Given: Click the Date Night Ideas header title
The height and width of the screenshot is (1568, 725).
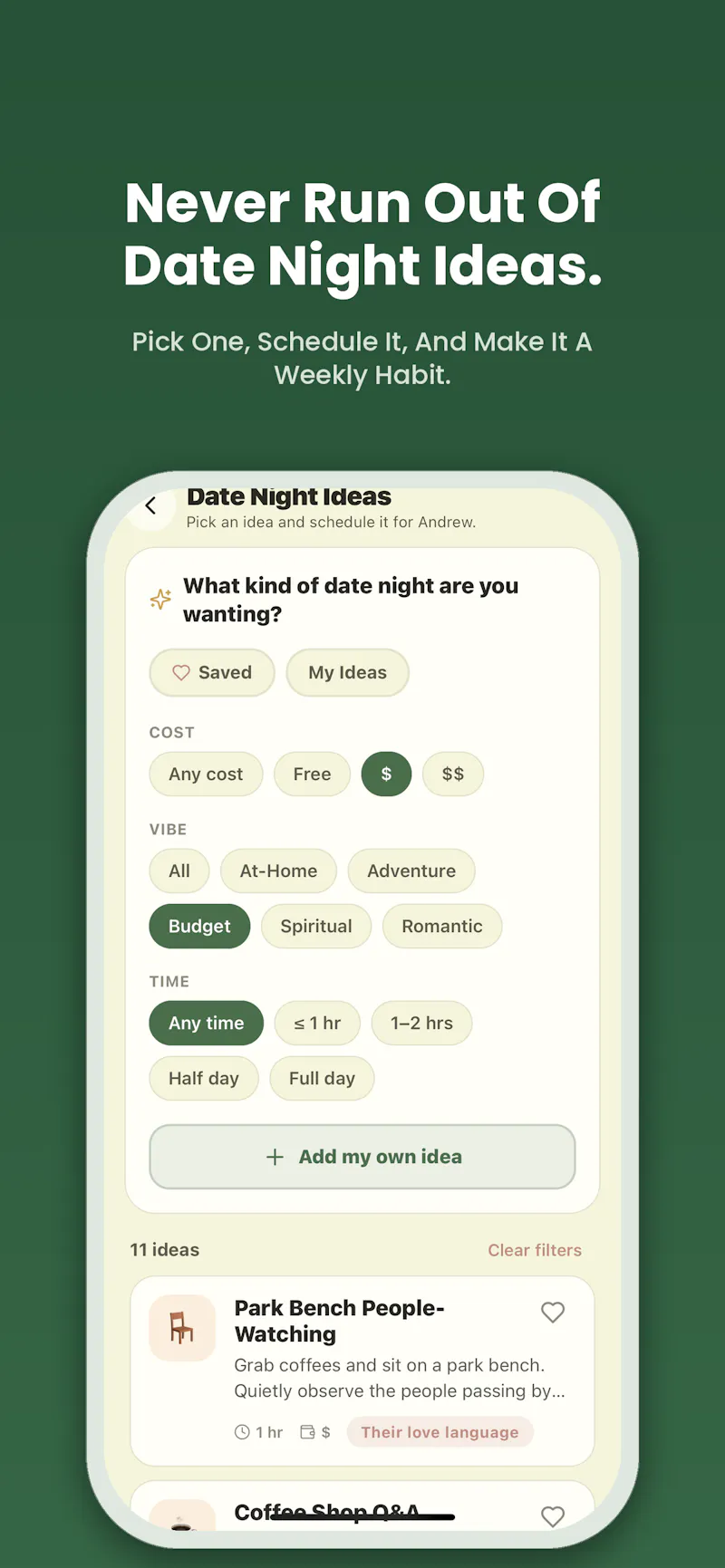Looking at the screenshot, I should click(x=289, y=496).
